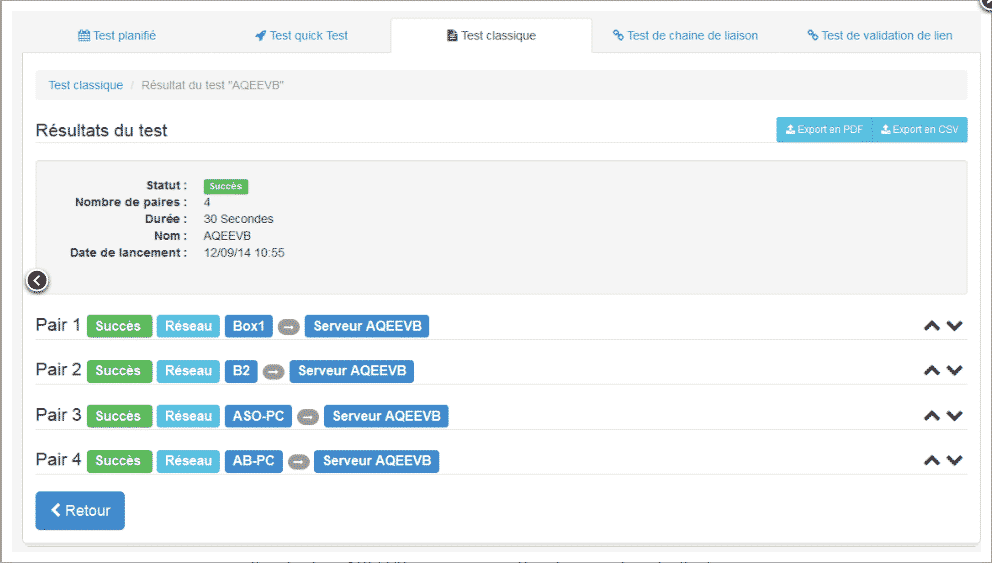Collapse Pair 1 using the up chevron
This screenshot has height=563, width=992.
click(931, 326)
